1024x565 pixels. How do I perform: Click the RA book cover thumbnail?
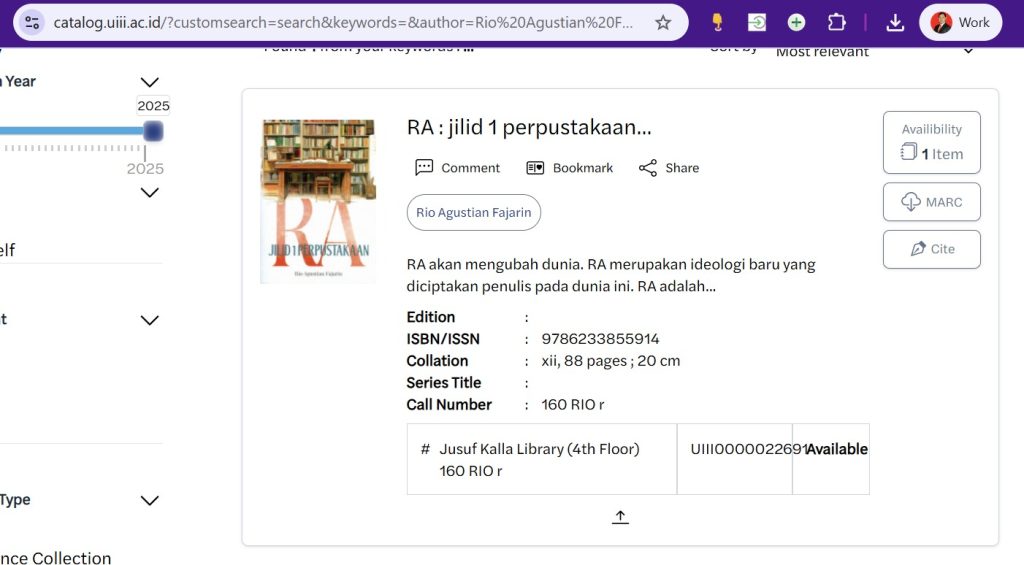pos(318,200)
